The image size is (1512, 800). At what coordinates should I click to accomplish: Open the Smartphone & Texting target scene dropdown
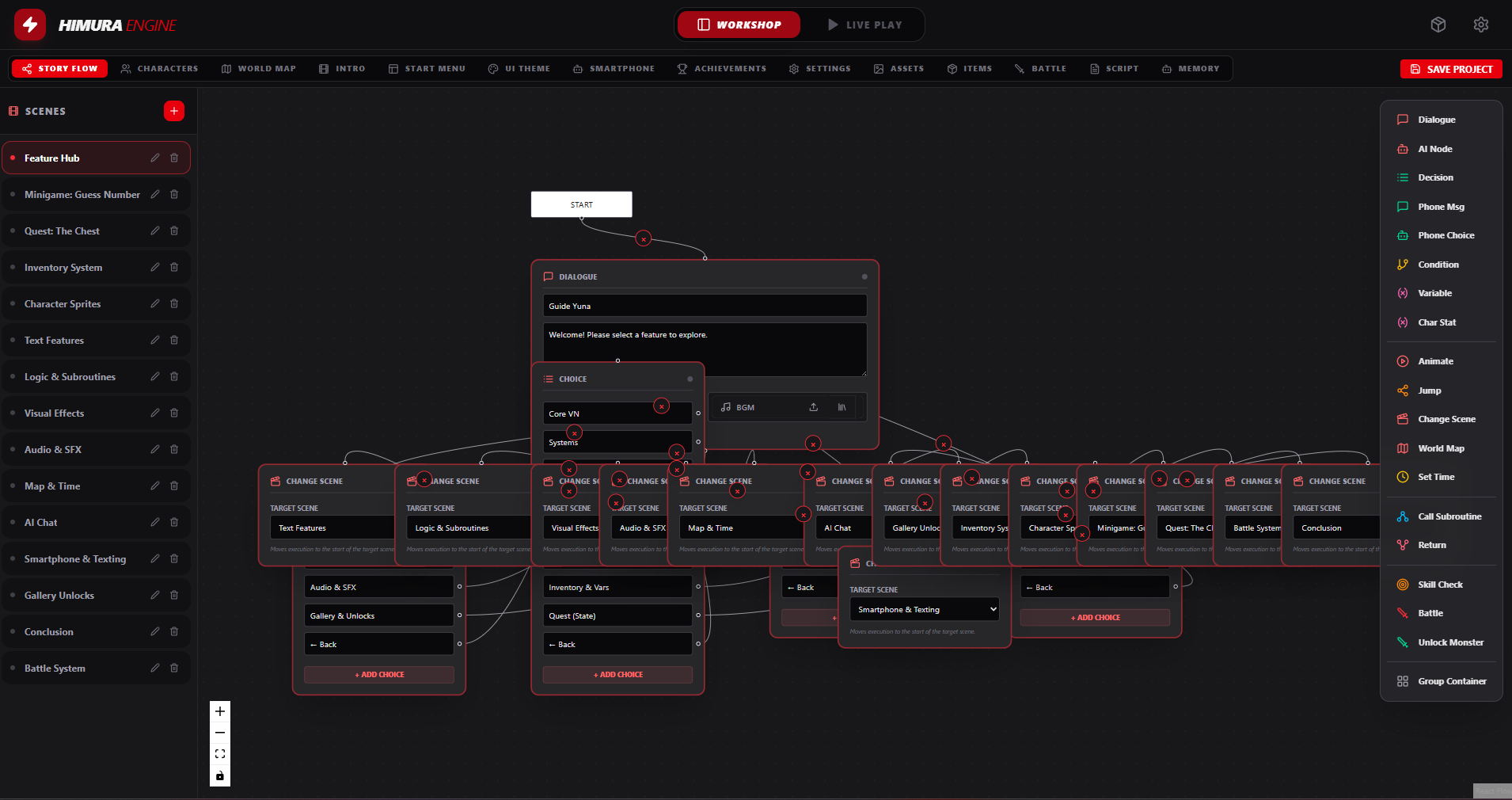click(x=924, y=609)
